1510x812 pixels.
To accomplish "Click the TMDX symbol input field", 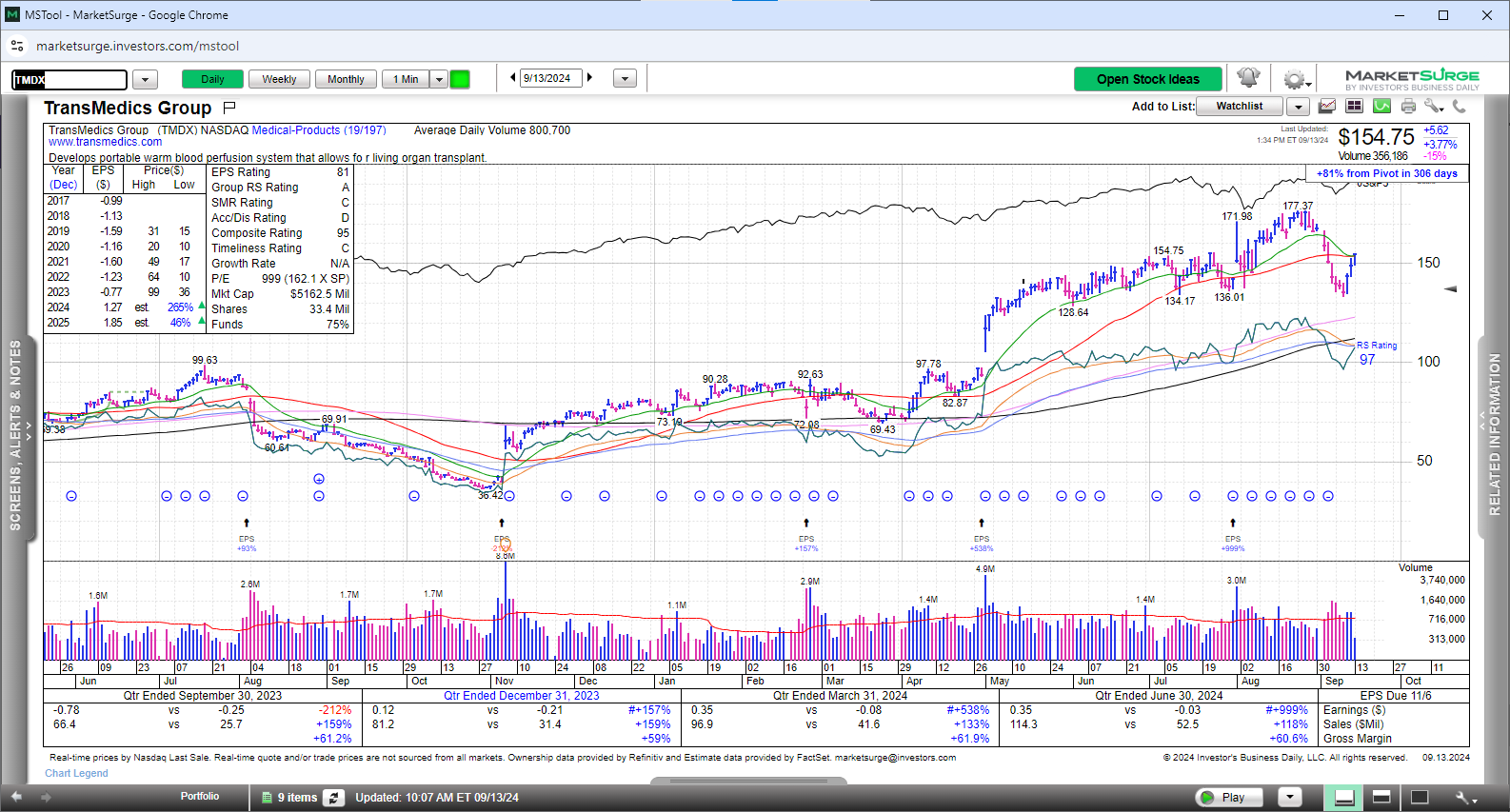I will pyautogui.click(x=70, y=80).
